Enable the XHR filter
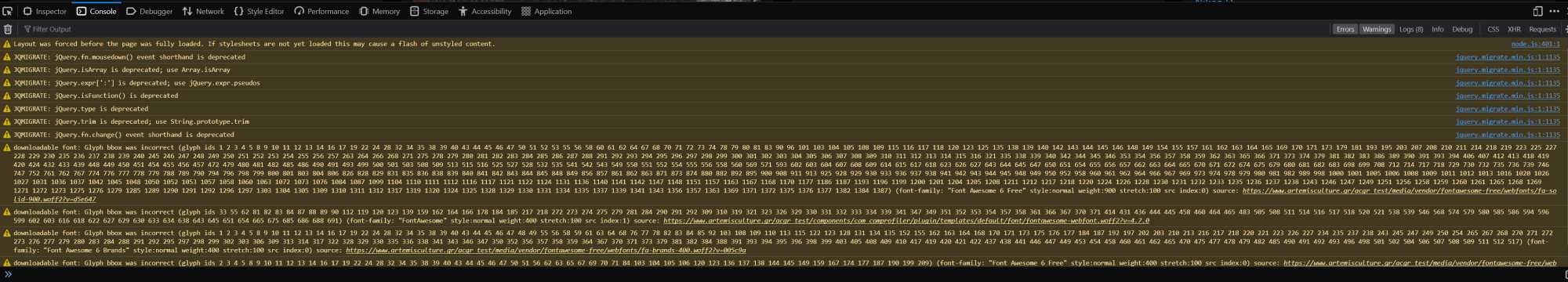 (1514, 29)
